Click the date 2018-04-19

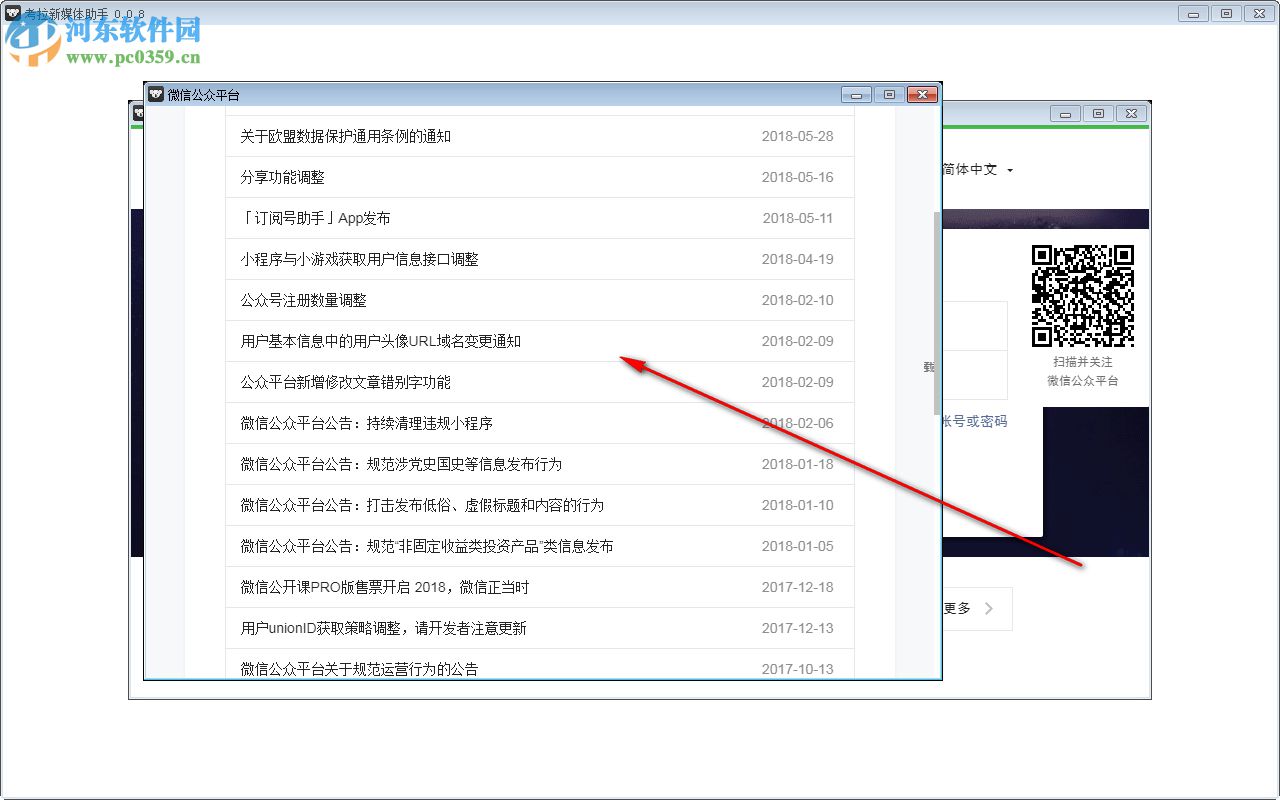click(797, 259)
